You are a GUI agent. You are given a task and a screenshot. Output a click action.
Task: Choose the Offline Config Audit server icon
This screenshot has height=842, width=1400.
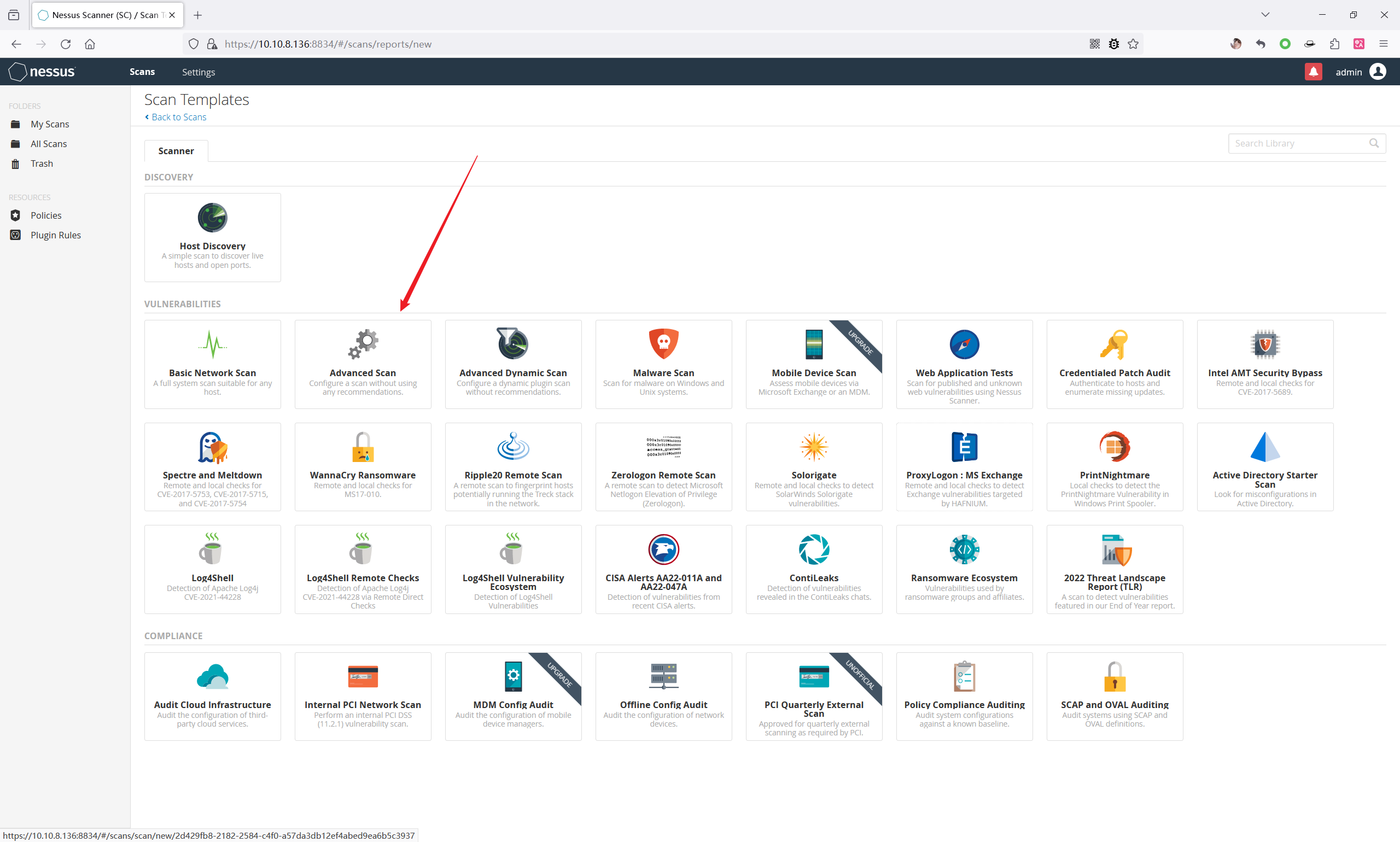coord(663,676)
